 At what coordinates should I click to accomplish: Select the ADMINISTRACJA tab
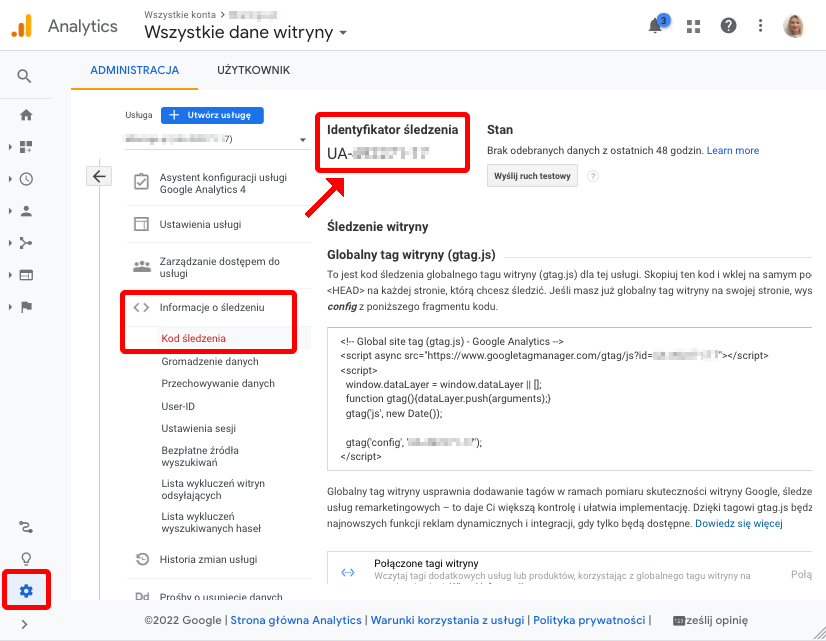click(x=134, y=71)
